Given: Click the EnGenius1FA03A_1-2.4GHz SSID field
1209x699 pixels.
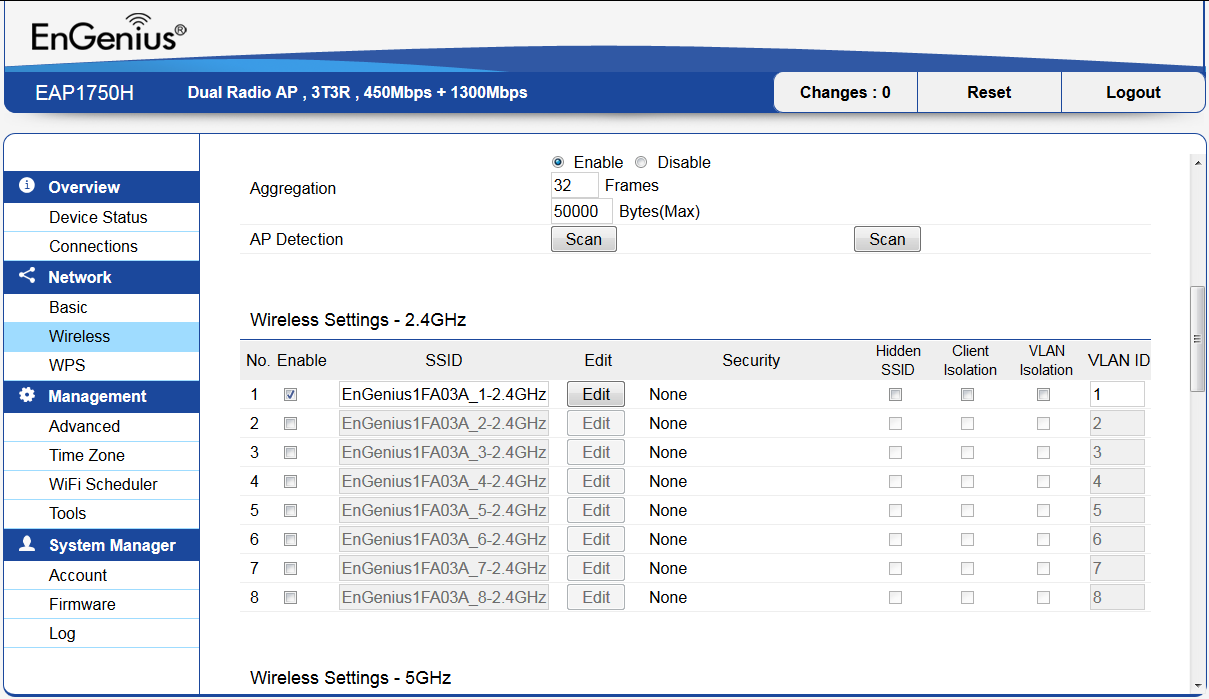Looking at the screenshot, I should [444, 394].
